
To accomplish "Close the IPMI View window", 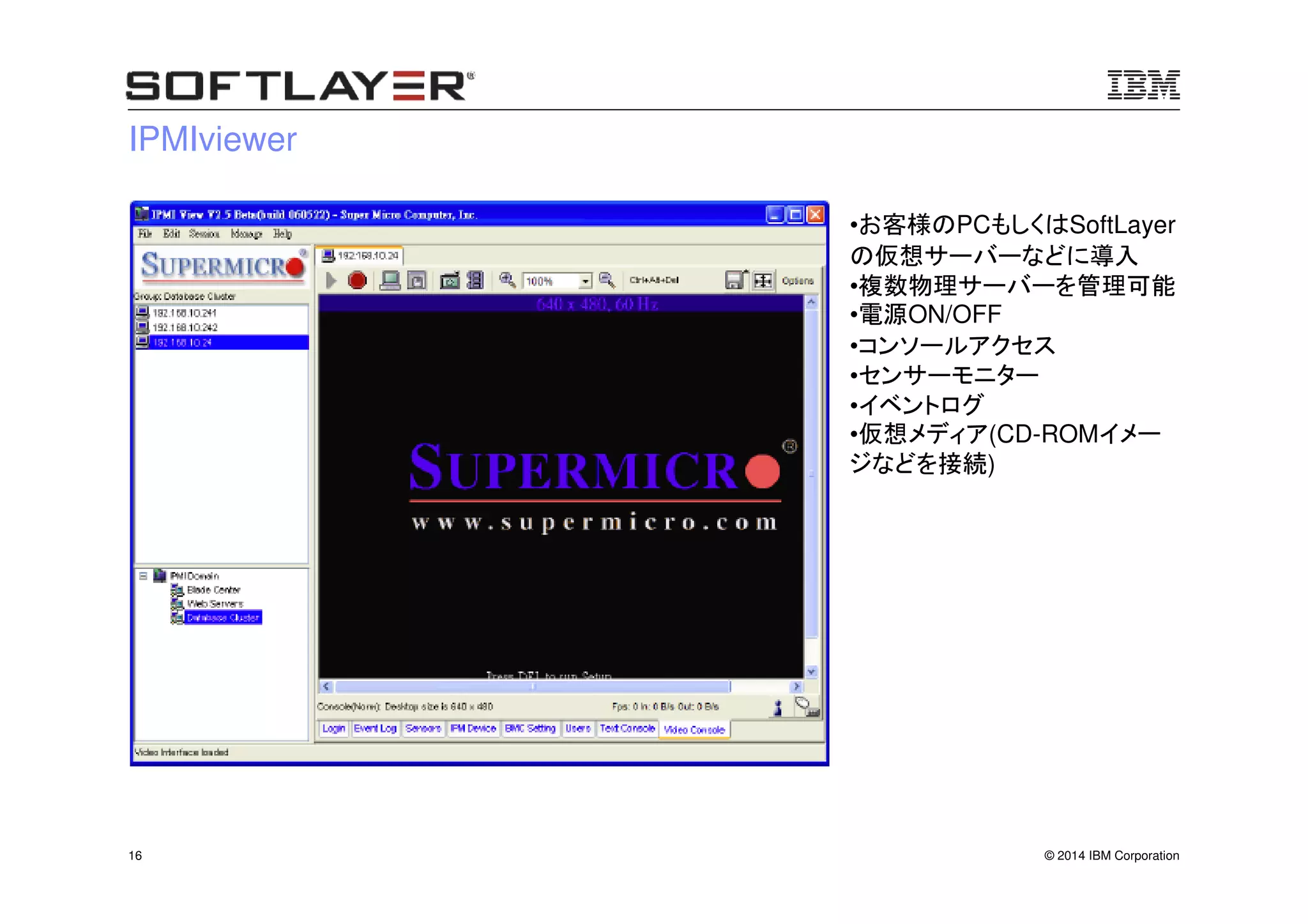I will (x=816, y=215).
